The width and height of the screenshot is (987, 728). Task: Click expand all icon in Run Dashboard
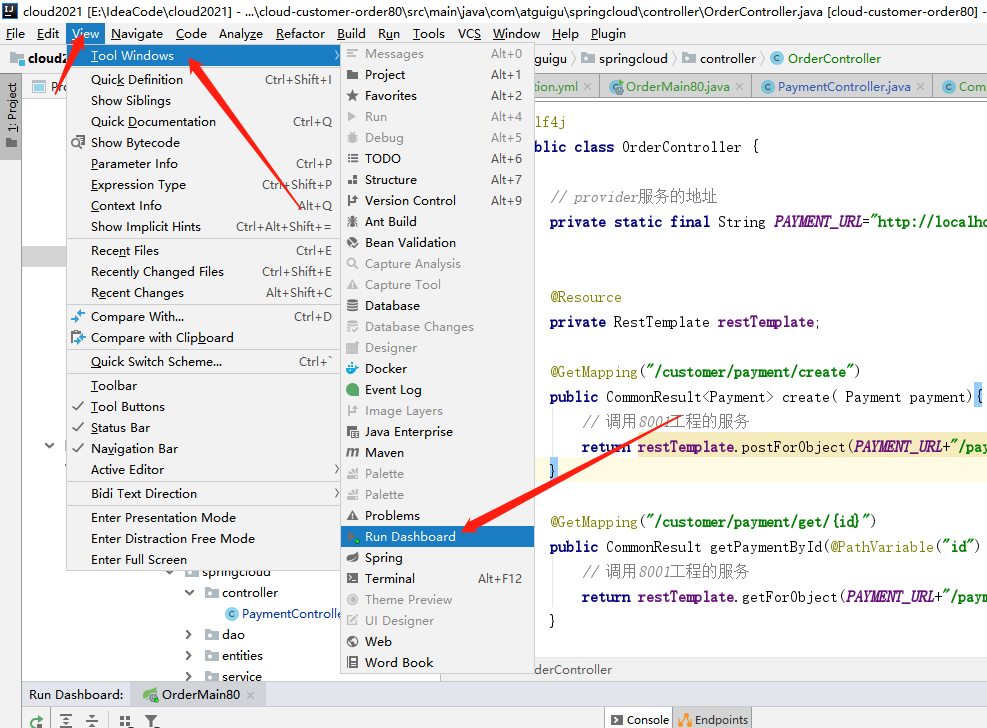coord(66,721)
